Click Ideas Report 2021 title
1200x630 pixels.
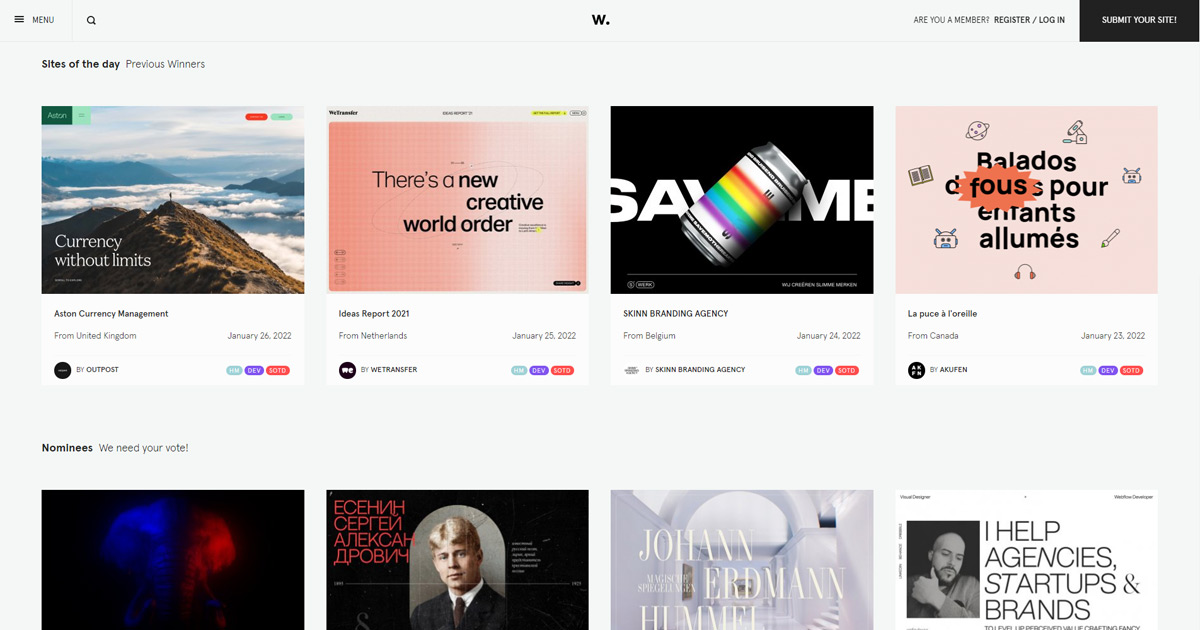pos(374,314)
